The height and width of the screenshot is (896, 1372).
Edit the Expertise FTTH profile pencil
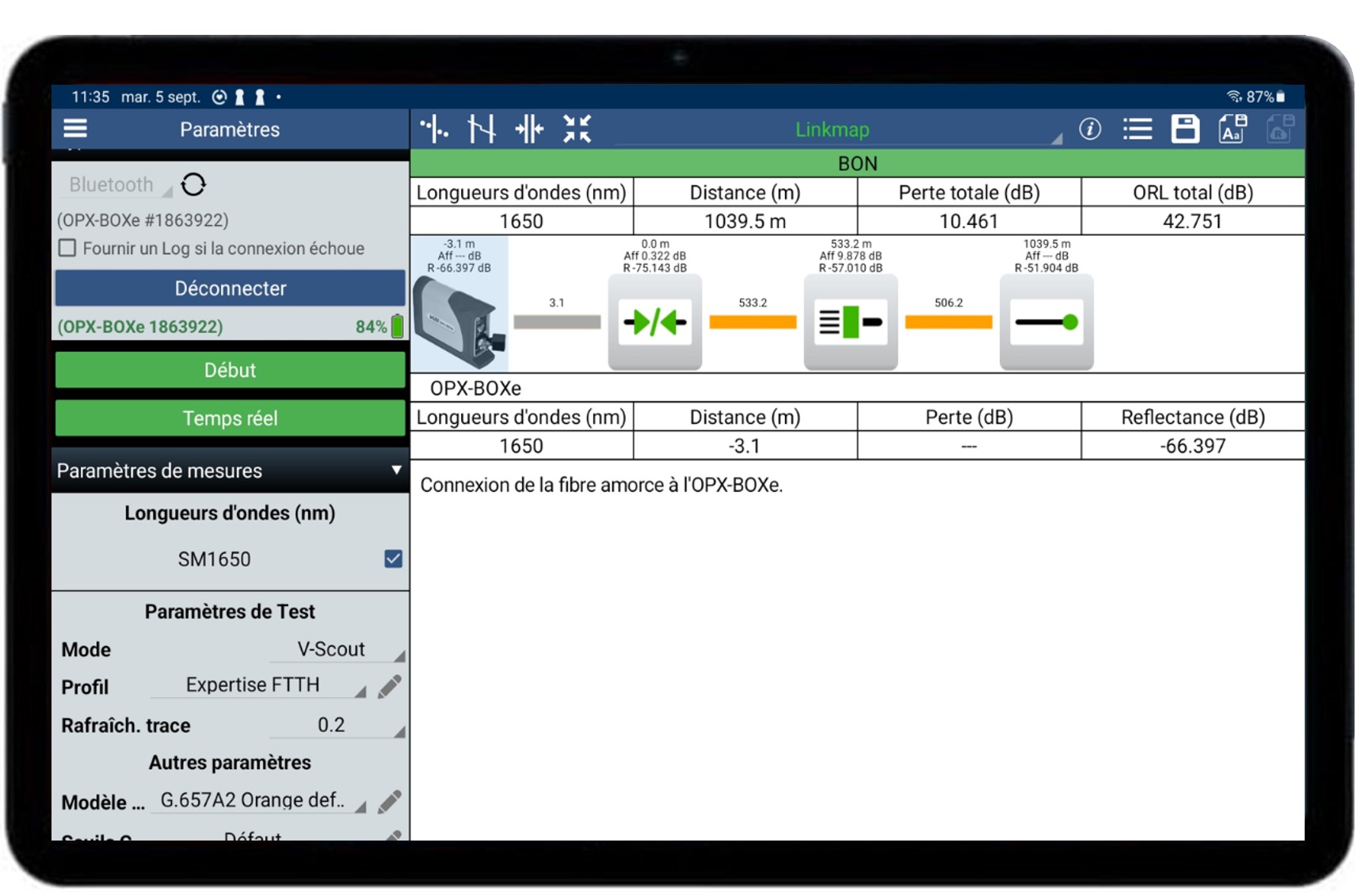[x=389, y=686]
